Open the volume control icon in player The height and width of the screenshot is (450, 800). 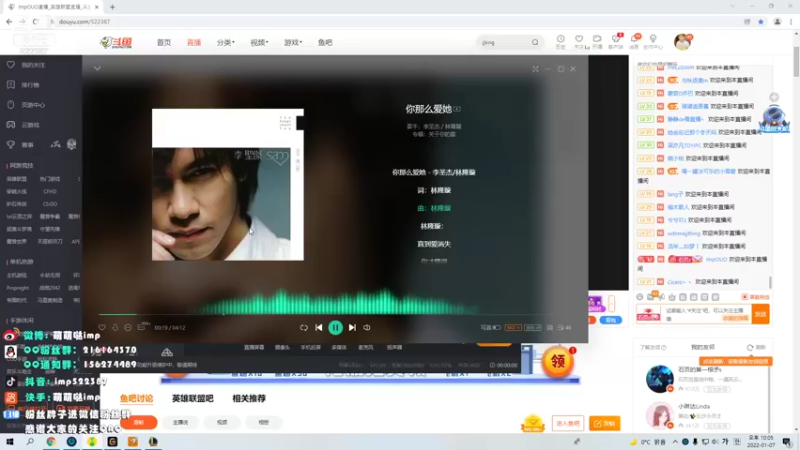point(367,328)
